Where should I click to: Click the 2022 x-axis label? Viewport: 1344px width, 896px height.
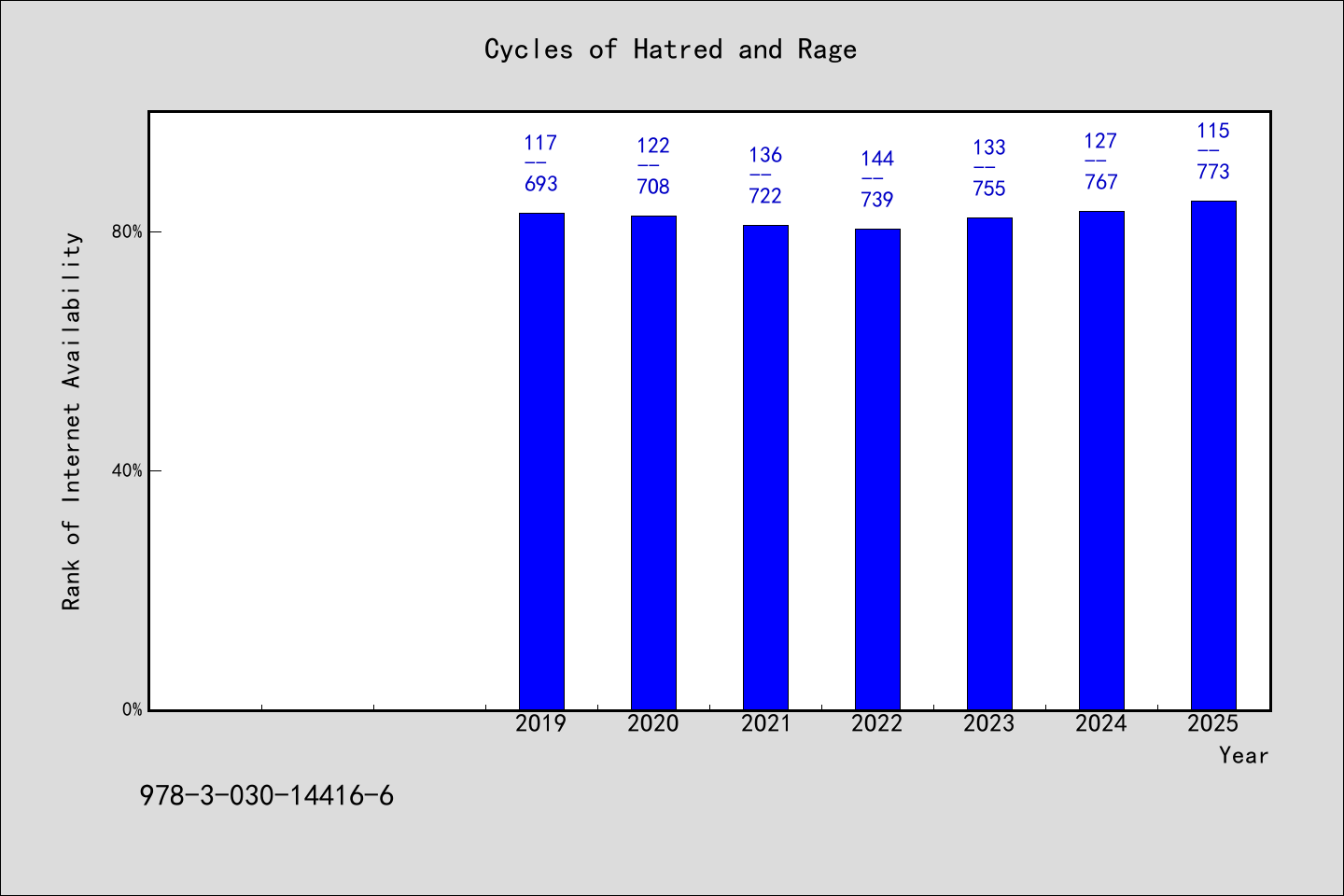coord(877,723)
